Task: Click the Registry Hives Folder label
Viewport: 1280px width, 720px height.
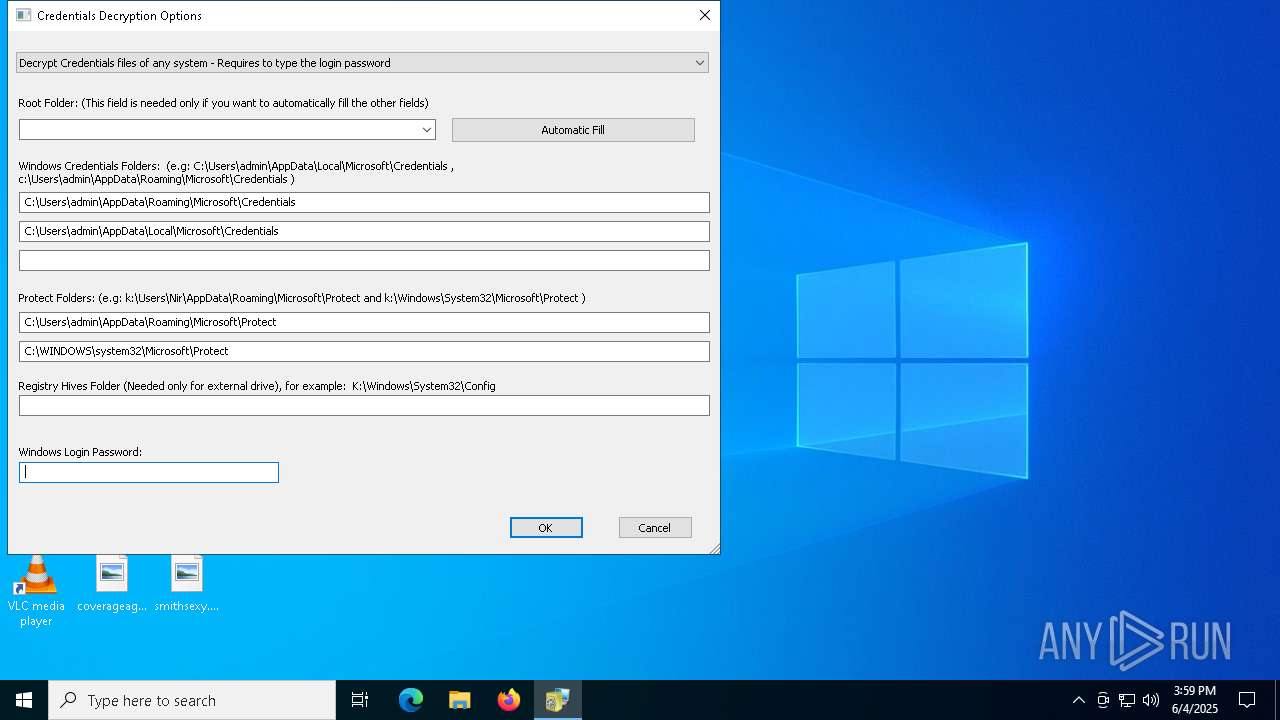Action: click(257, 386)
